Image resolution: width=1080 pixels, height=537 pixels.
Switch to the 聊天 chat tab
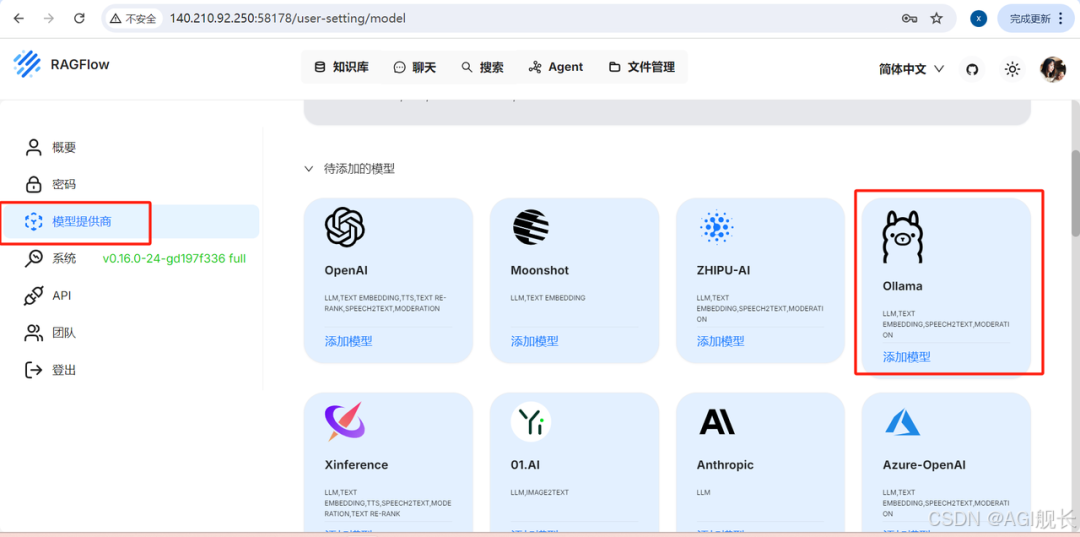[415, 67]
